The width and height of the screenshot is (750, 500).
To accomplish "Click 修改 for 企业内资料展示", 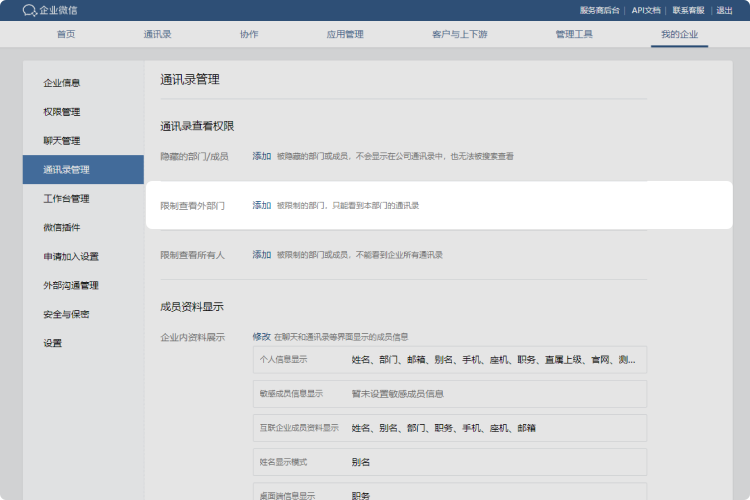I will pos(262,337).
